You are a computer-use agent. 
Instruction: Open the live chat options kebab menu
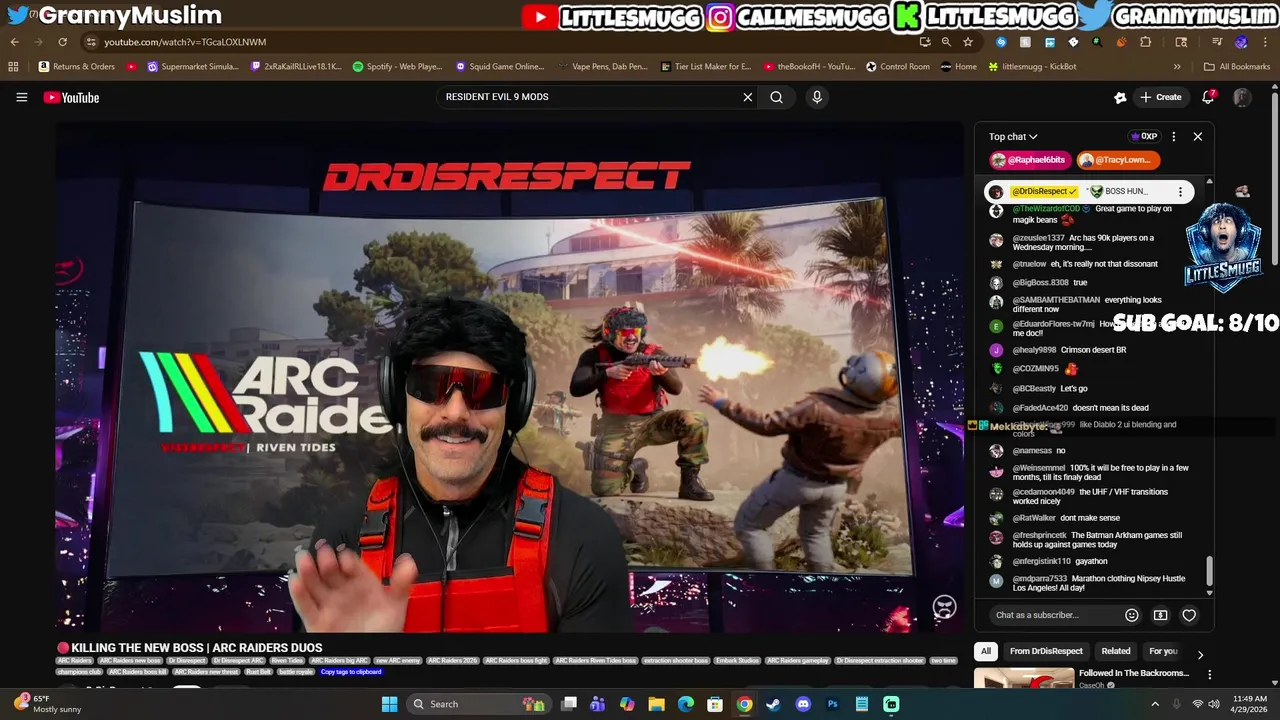[1174, 137]
